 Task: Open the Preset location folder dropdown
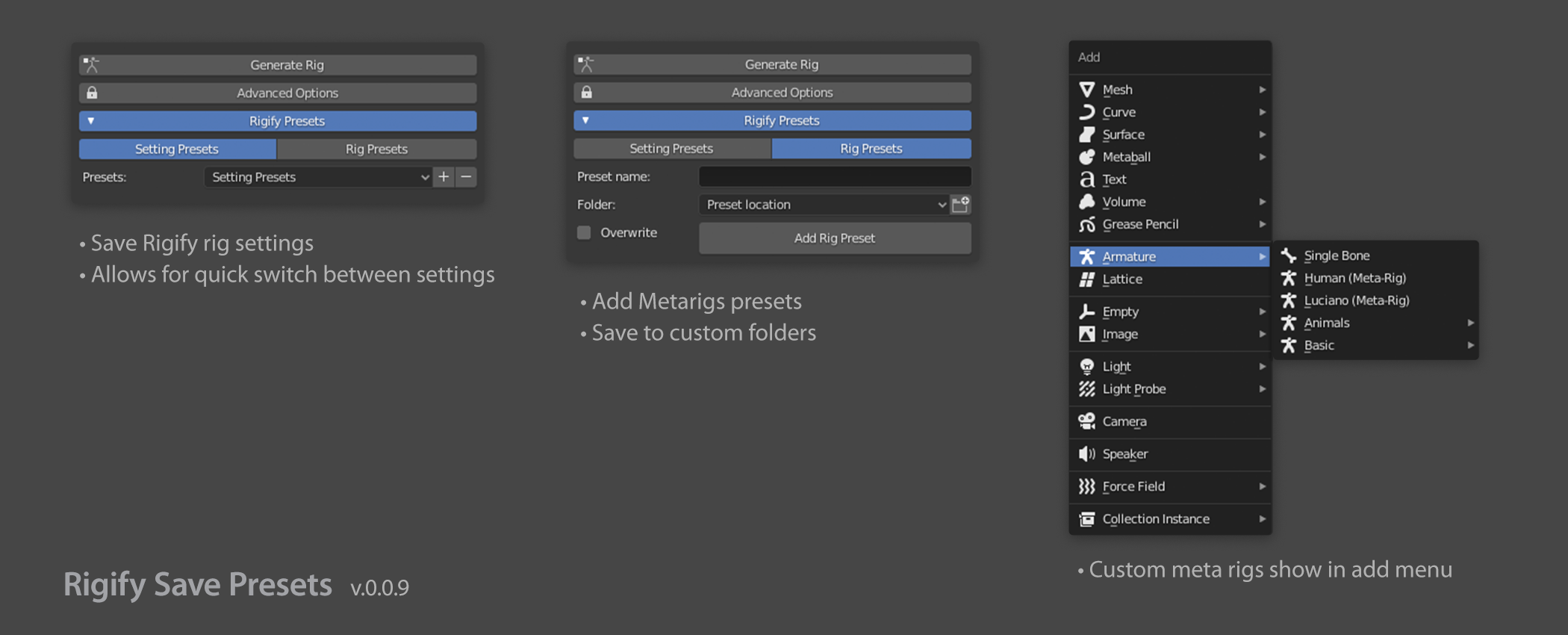click(x=824, y=204)
